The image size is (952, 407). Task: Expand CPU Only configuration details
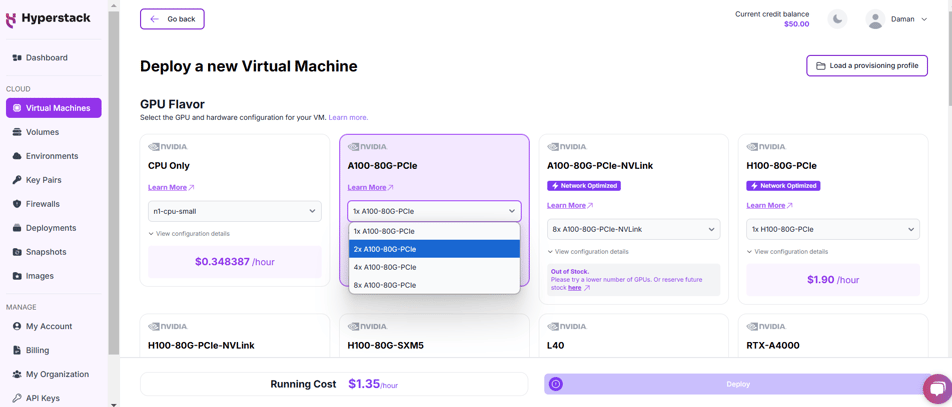click(189, 234)
